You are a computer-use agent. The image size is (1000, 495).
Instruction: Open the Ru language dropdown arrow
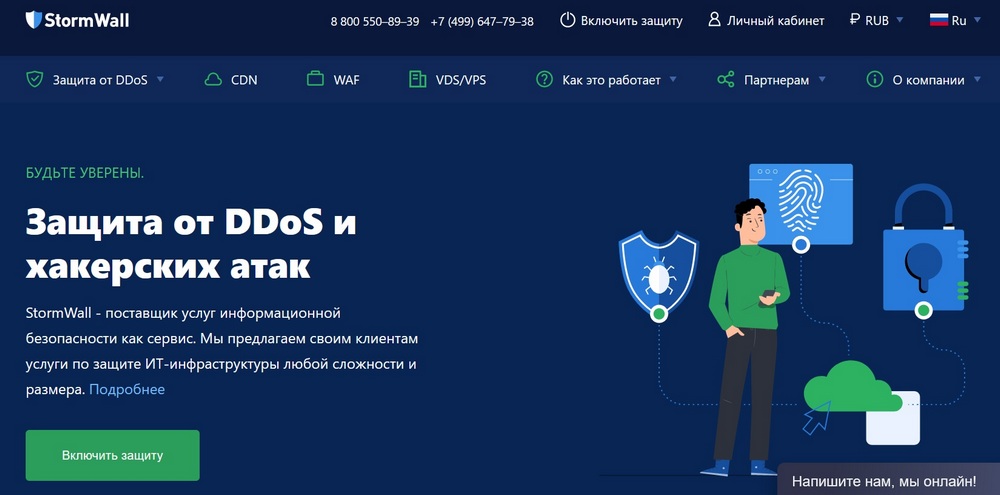[977, 20]
